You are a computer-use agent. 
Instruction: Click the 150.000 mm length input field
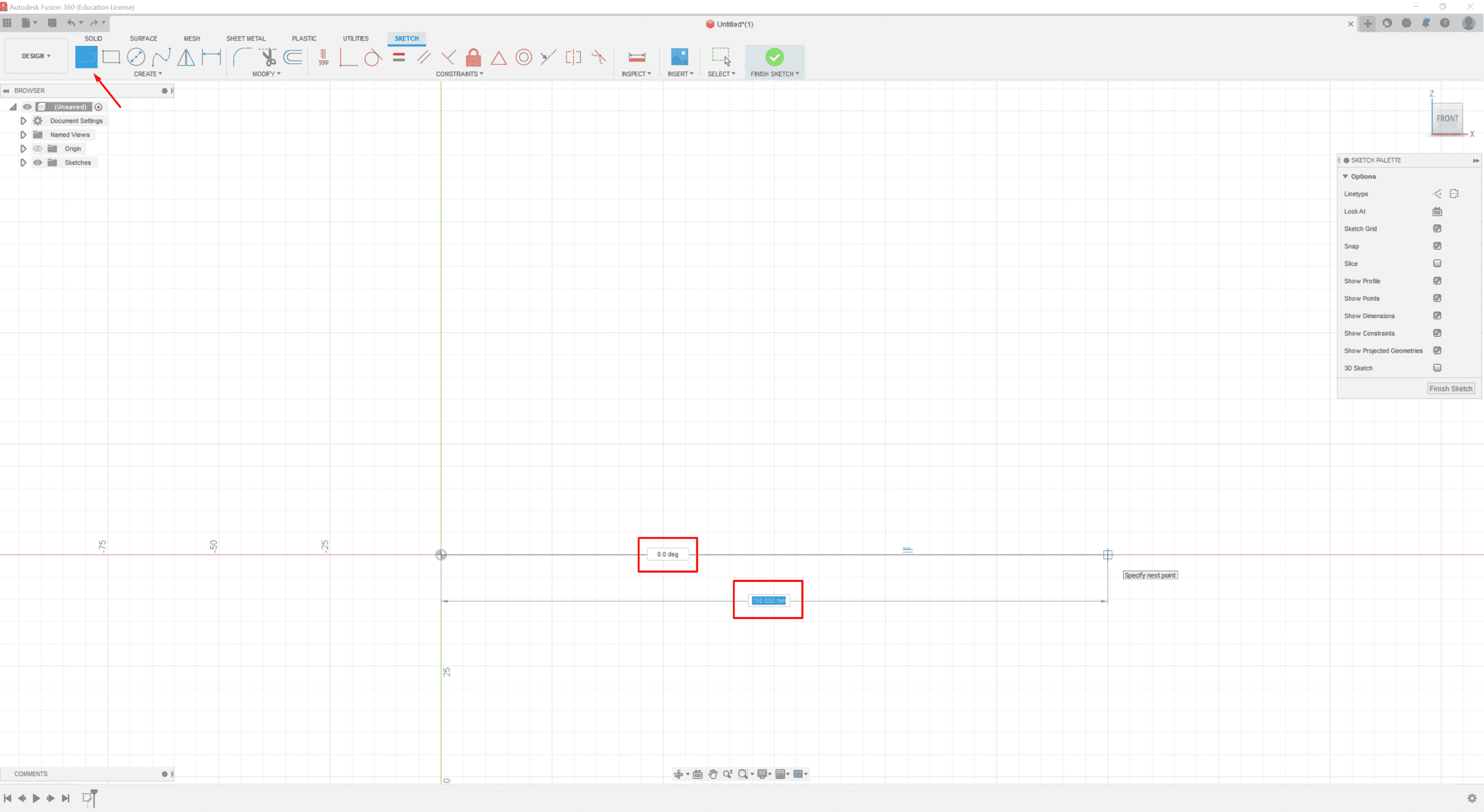769,600
